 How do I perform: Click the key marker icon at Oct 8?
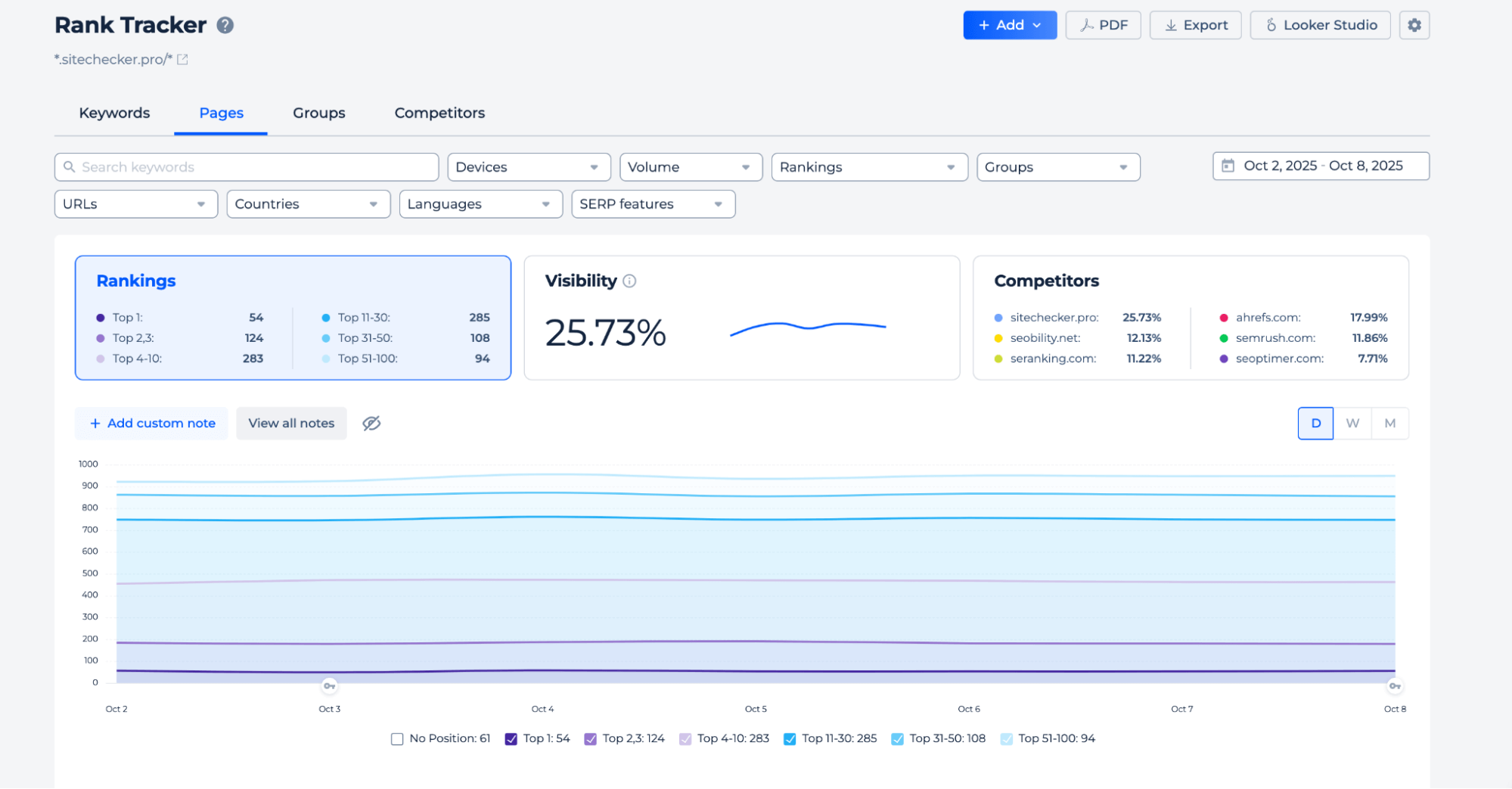[1394, 686]
